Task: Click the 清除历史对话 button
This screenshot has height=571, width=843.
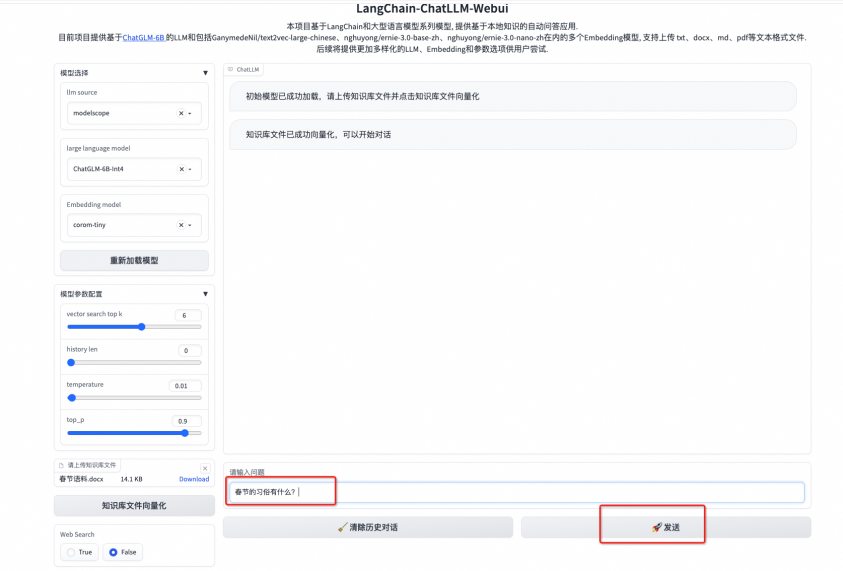Action: (368, 527)
